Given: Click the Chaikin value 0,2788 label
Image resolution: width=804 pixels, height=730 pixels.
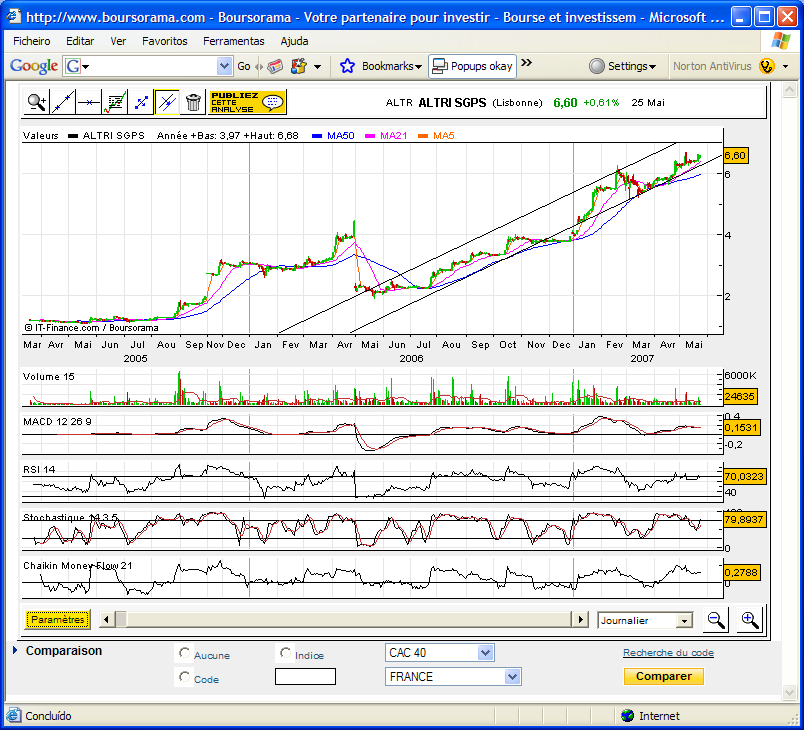Looking at the screenshot, I should pos(741,573).
